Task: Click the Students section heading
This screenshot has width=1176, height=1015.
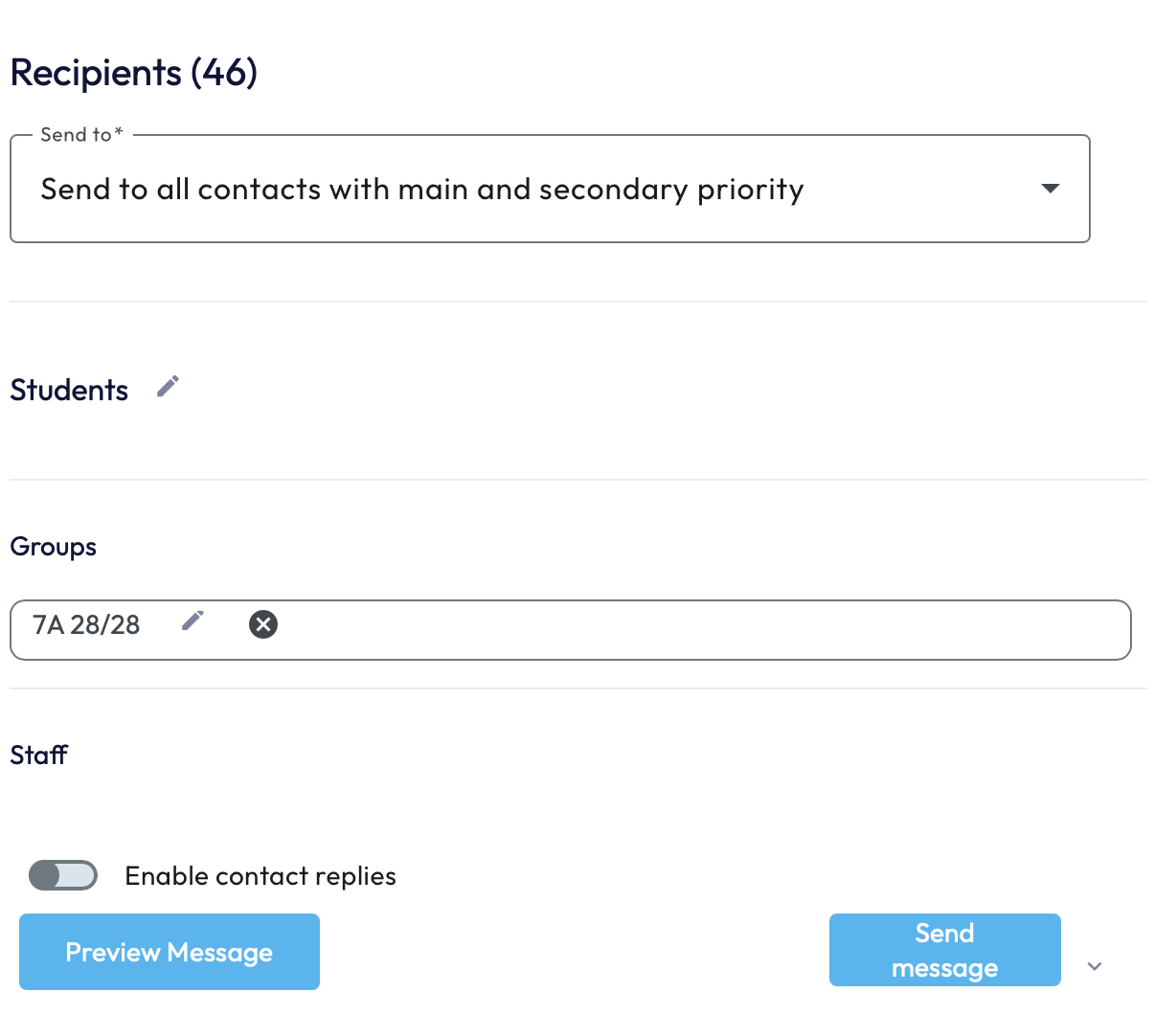Action: tap(69, 391)
